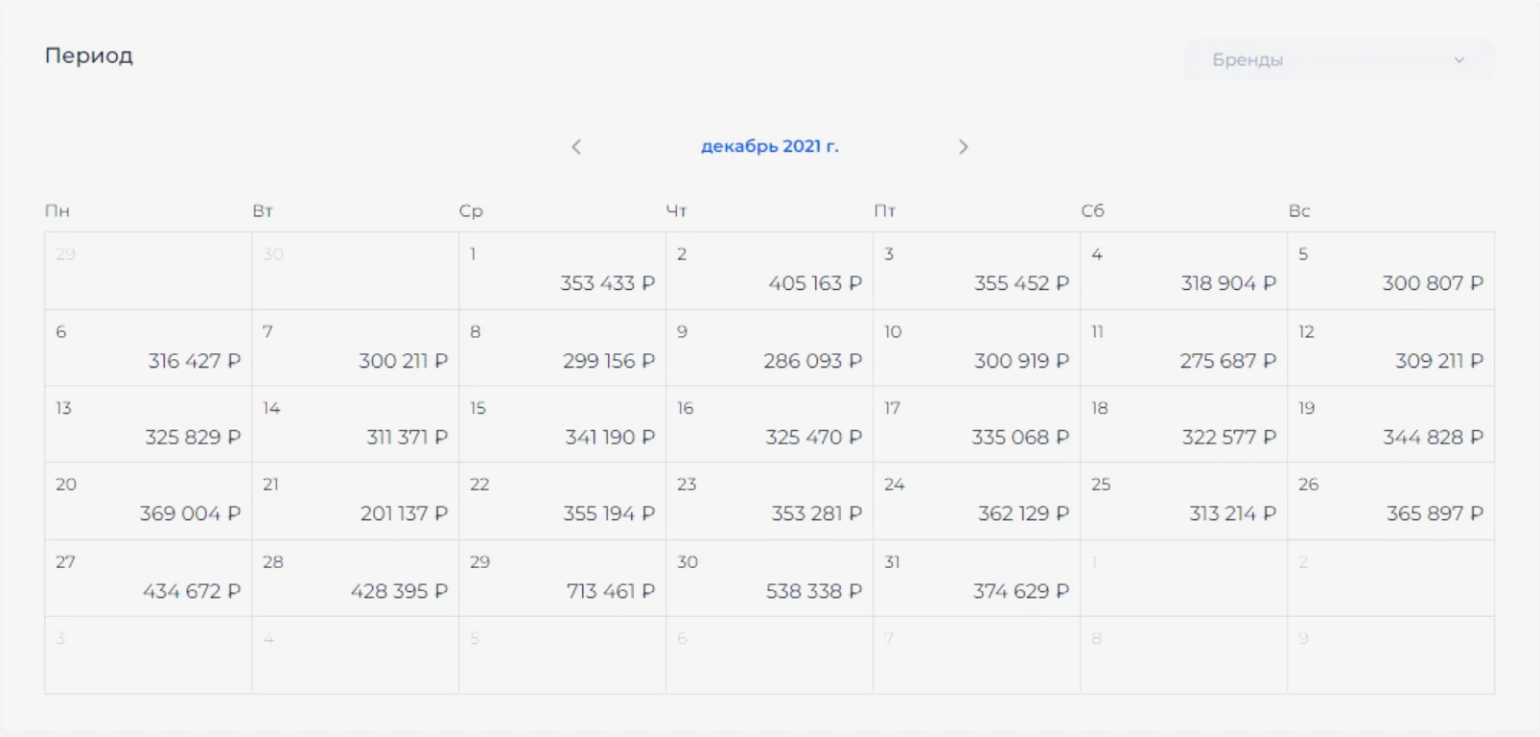Click the декабрь 2021 г. month title
This screenshot has width=1540, height=737.
pyautogui.click(x=770, y=147)
